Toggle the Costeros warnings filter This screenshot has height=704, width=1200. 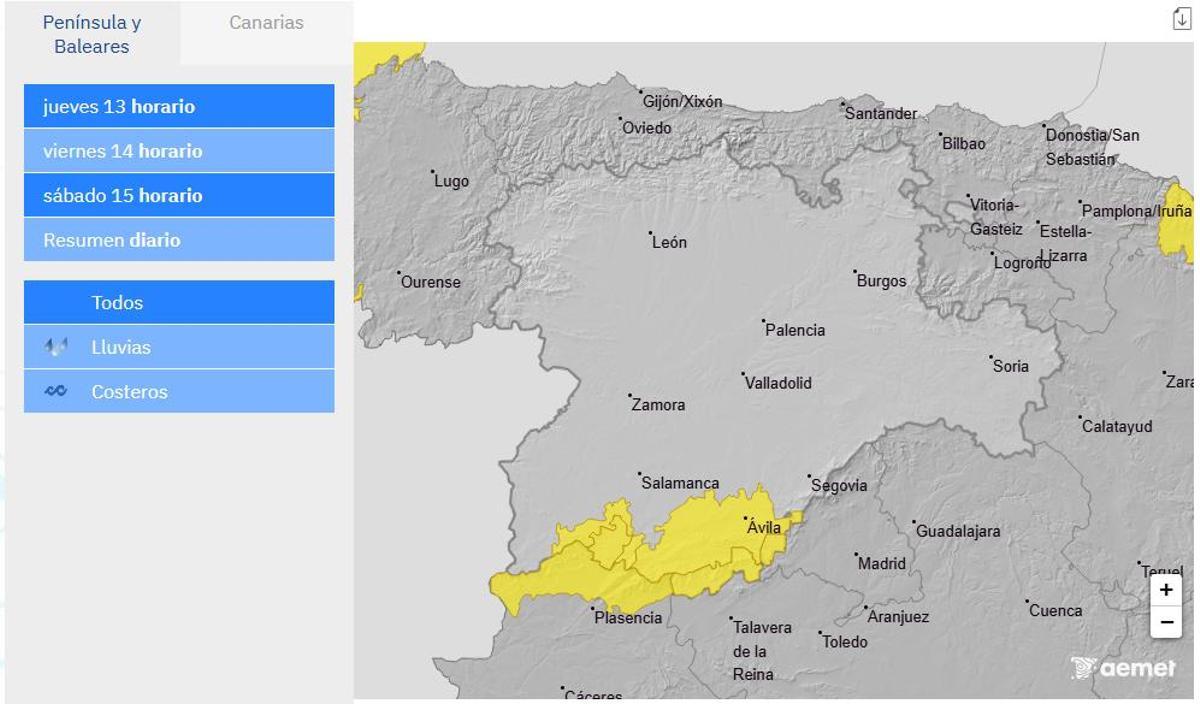click(x=178, y=391)
